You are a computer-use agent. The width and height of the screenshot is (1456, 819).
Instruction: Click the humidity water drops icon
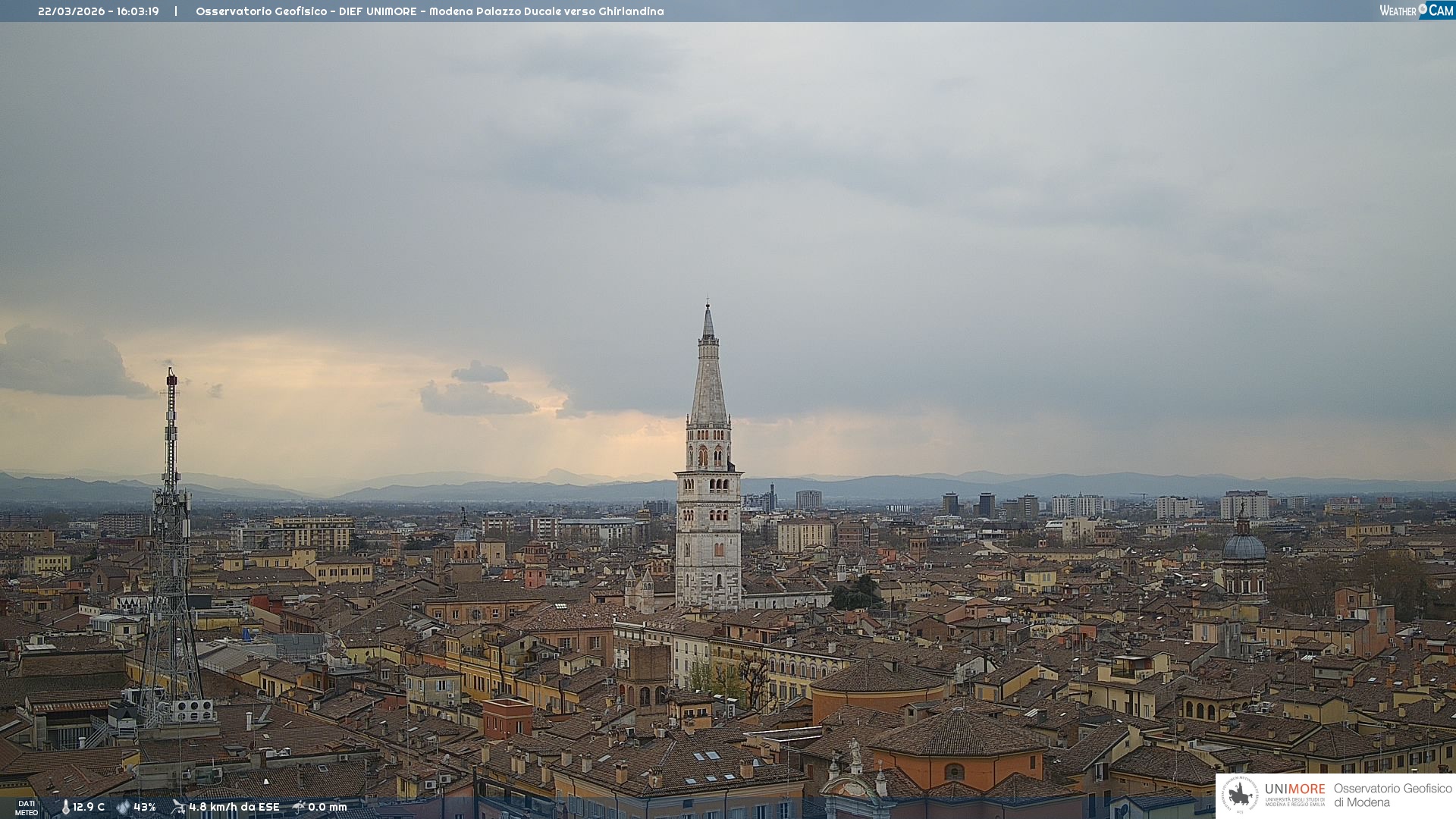click(123, 808)
